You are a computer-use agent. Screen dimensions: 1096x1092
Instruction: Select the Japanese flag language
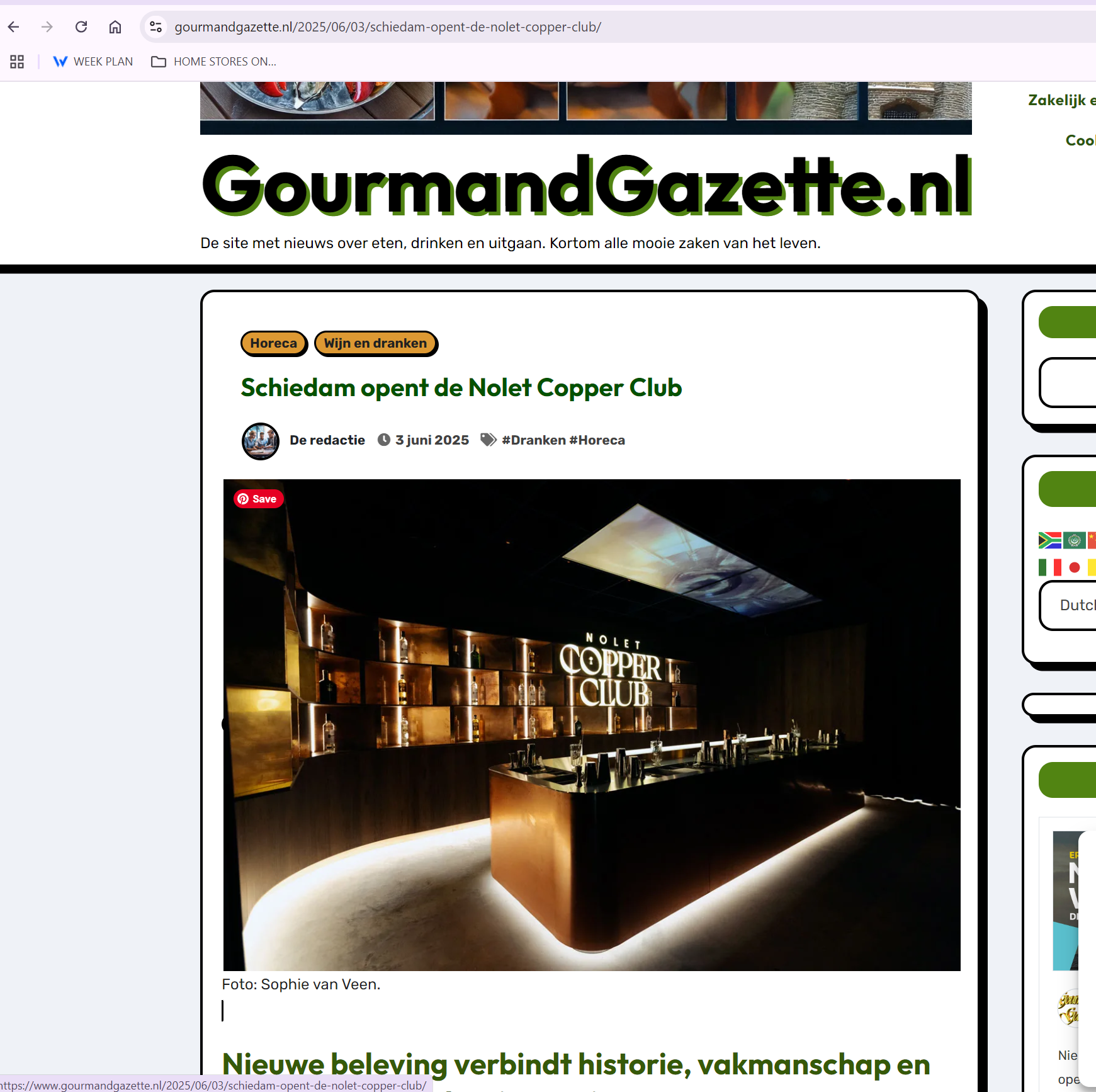coord(1075,567)
